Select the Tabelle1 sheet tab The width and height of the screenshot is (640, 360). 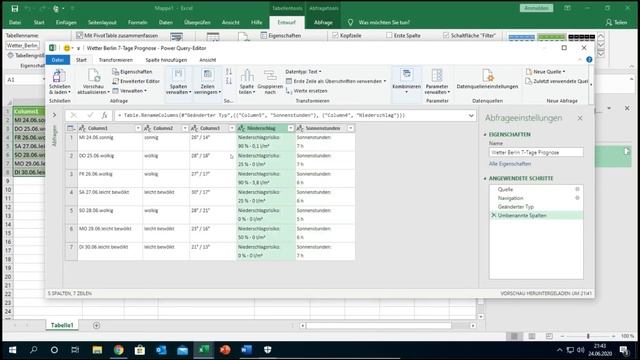62,325
